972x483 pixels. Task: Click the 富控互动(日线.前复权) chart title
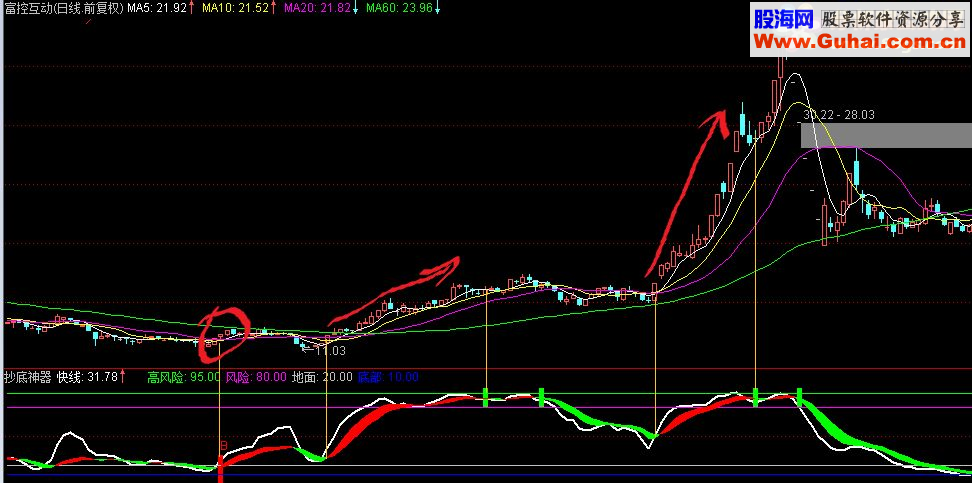coord(64,8)
